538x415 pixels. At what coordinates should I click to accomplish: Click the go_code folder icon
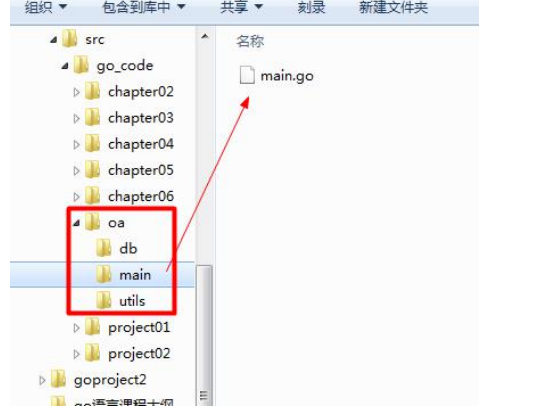point(81,64)
